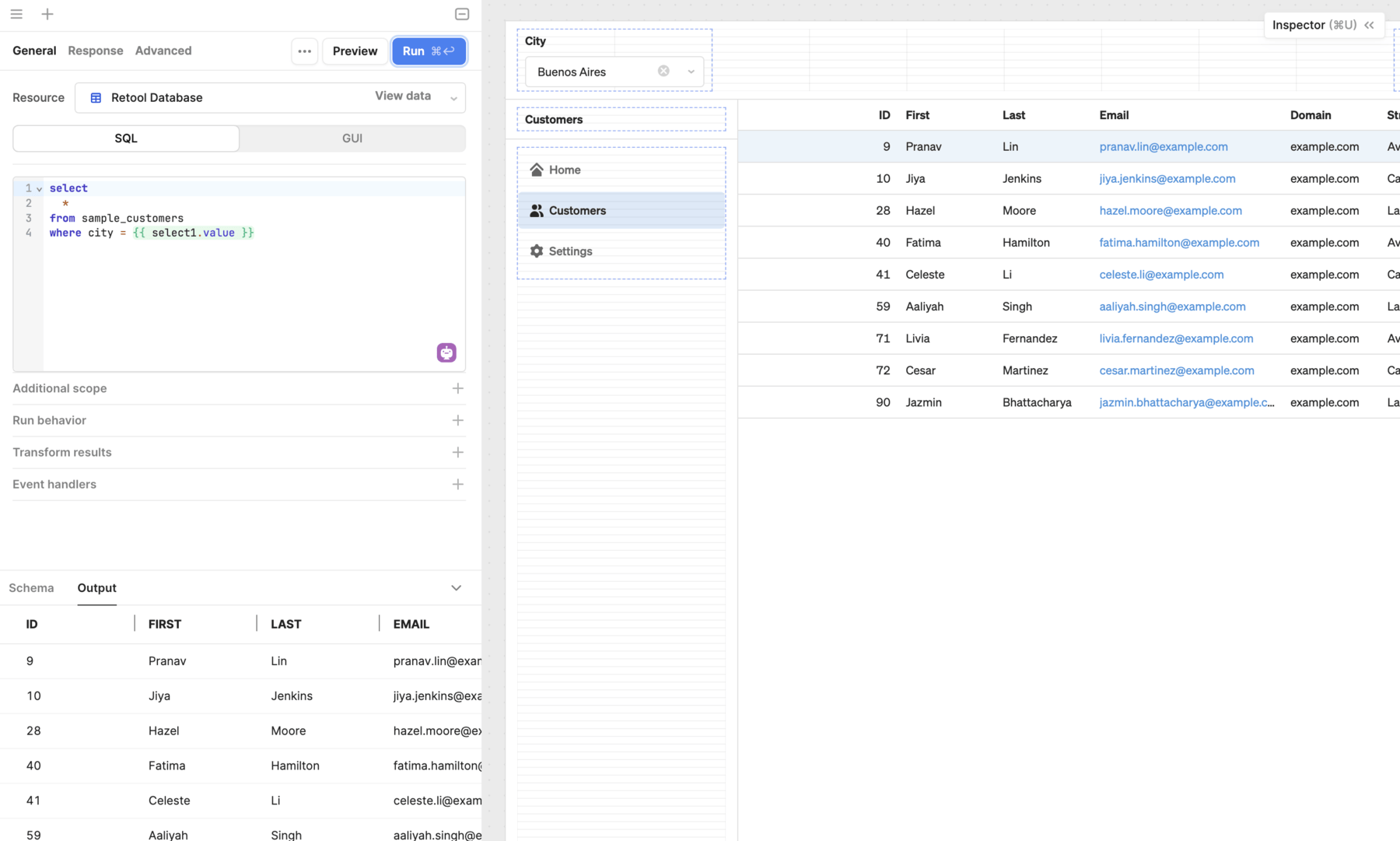Select Settings navigation item
The height and width of the screenshot is (841, 1400).
pos(621,251)
